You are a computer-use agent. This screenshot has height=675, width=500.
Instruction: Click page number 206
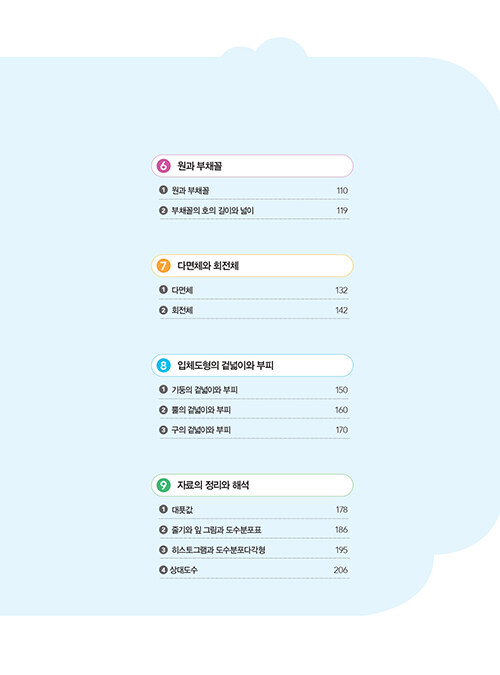point(341,570)
